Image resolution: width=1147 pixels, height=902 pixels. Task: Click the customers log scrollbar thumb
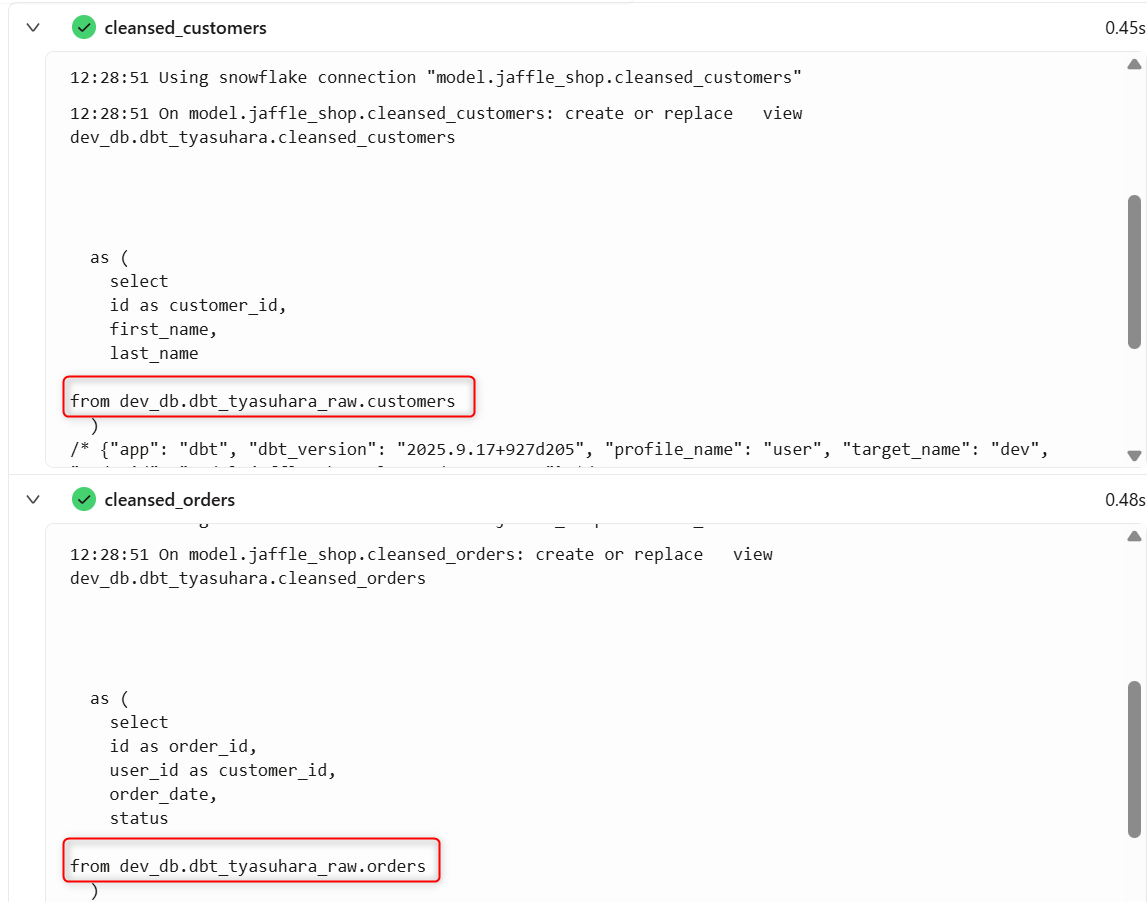pyautogui.click(x=1135, y=271)
